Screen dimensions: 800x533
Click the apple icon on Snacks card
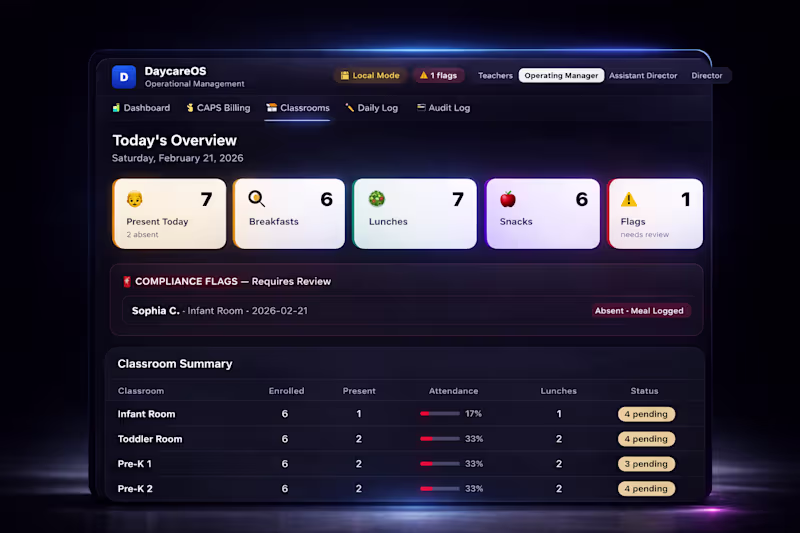click(x=508, y=199)
